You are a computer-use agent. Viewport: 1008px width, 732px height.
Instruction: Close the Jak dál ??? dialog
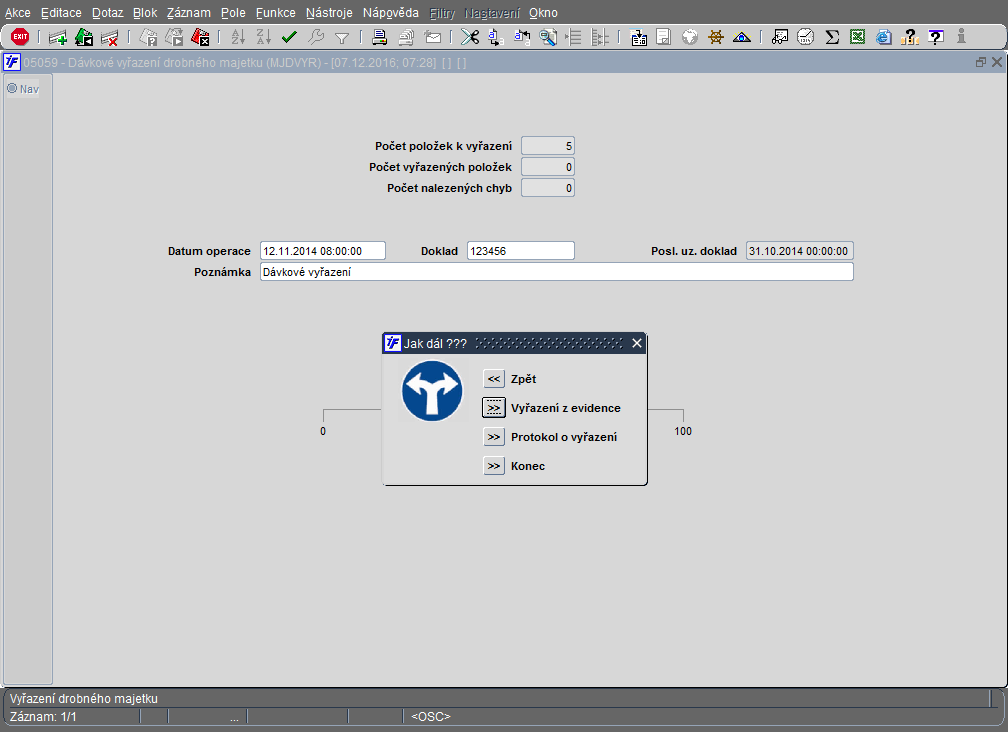click(636, 343)
